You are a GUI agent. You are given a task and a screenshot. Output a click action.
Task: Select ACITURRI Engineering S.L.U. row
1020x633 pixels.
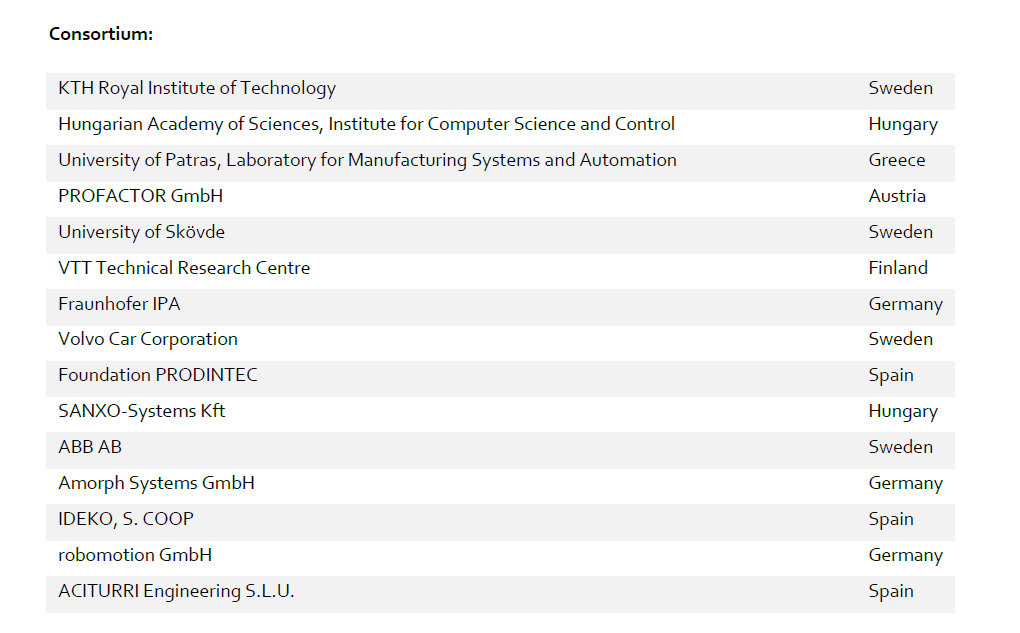(x=176, y=591)
